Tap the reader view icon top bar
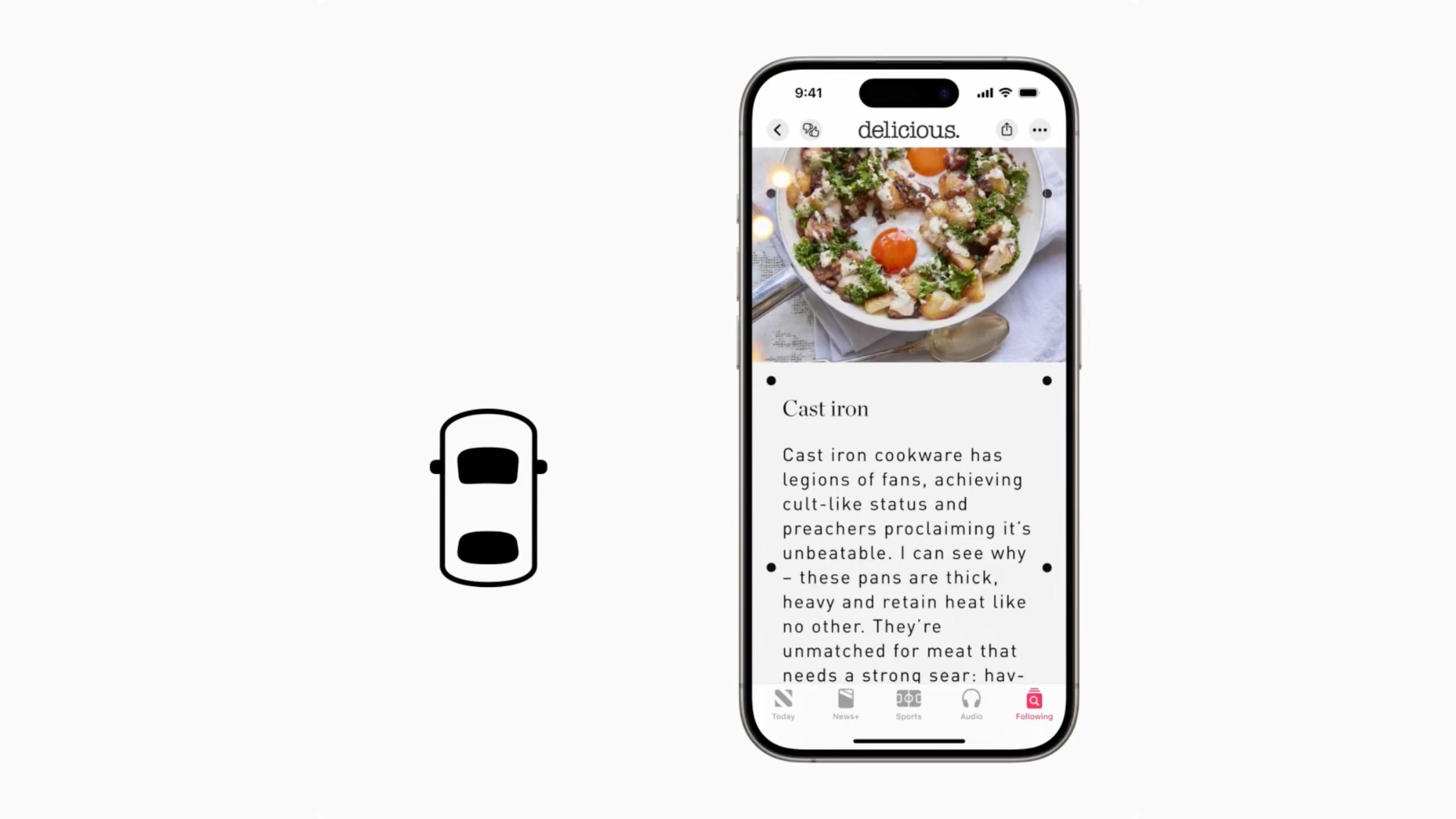Screen dimensions: 1456x819 click(811, 129)
